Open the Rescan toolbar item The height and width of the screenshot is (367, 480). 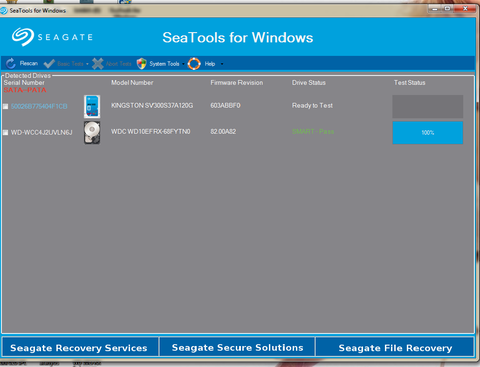(29, 63)
